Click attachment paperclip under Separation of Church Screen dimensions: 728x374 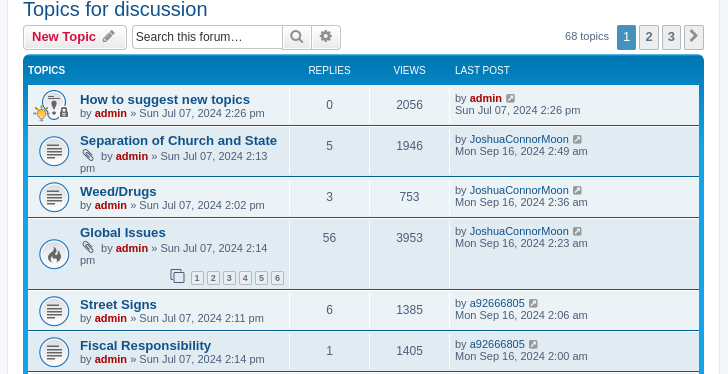(x=88, y=155)
